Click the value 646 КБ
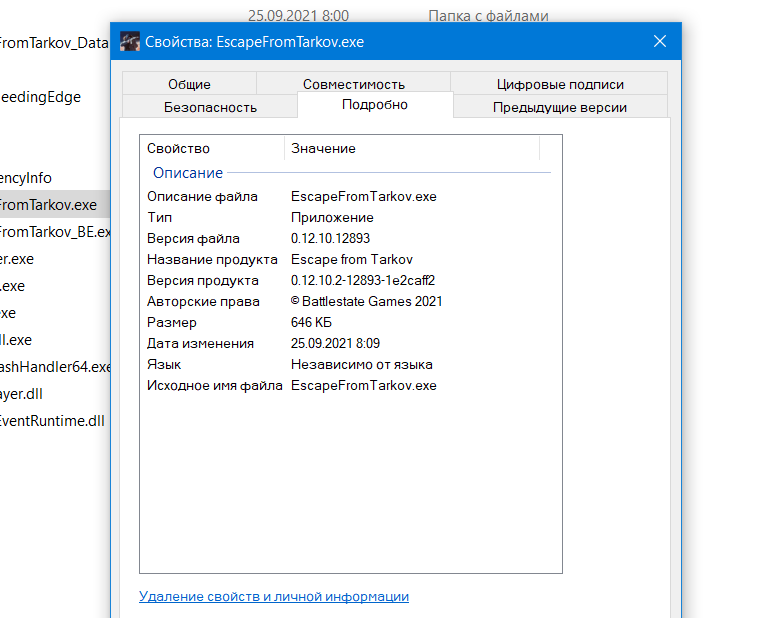 [x=311, y=322]
